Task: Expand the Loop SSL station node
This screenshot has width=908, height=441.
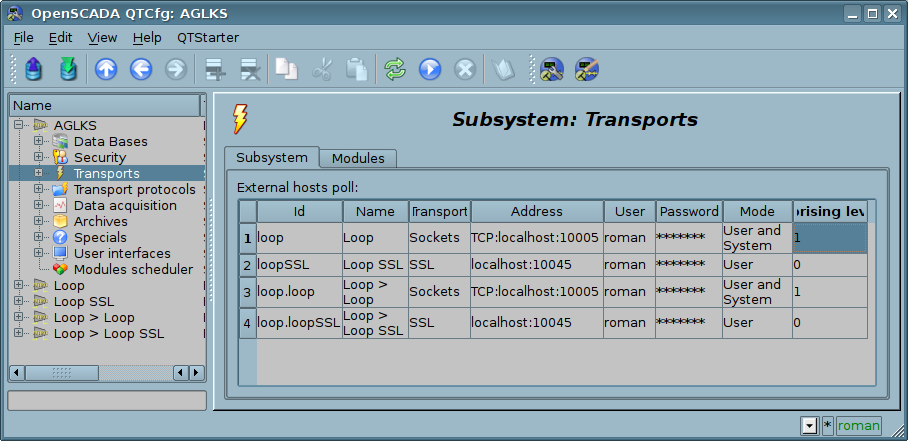Action: (x=19, y=301)
